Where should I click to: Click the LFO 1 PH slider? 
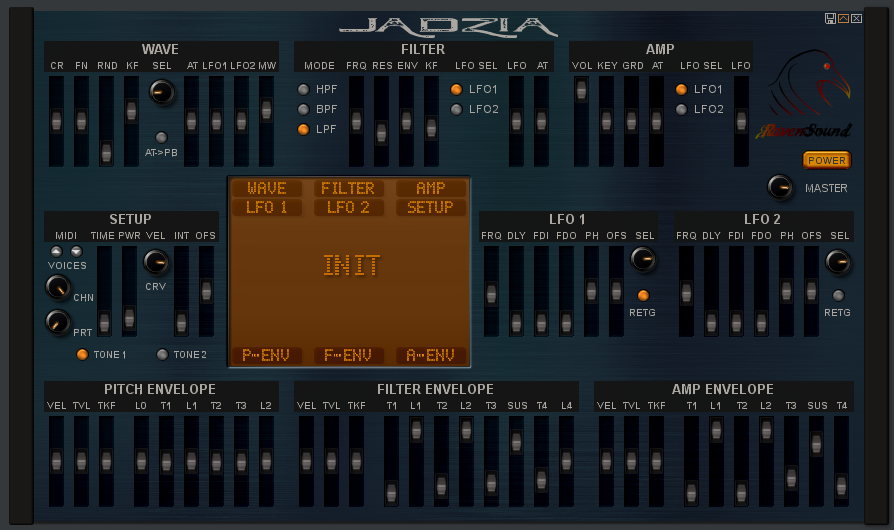click(591, 291)
